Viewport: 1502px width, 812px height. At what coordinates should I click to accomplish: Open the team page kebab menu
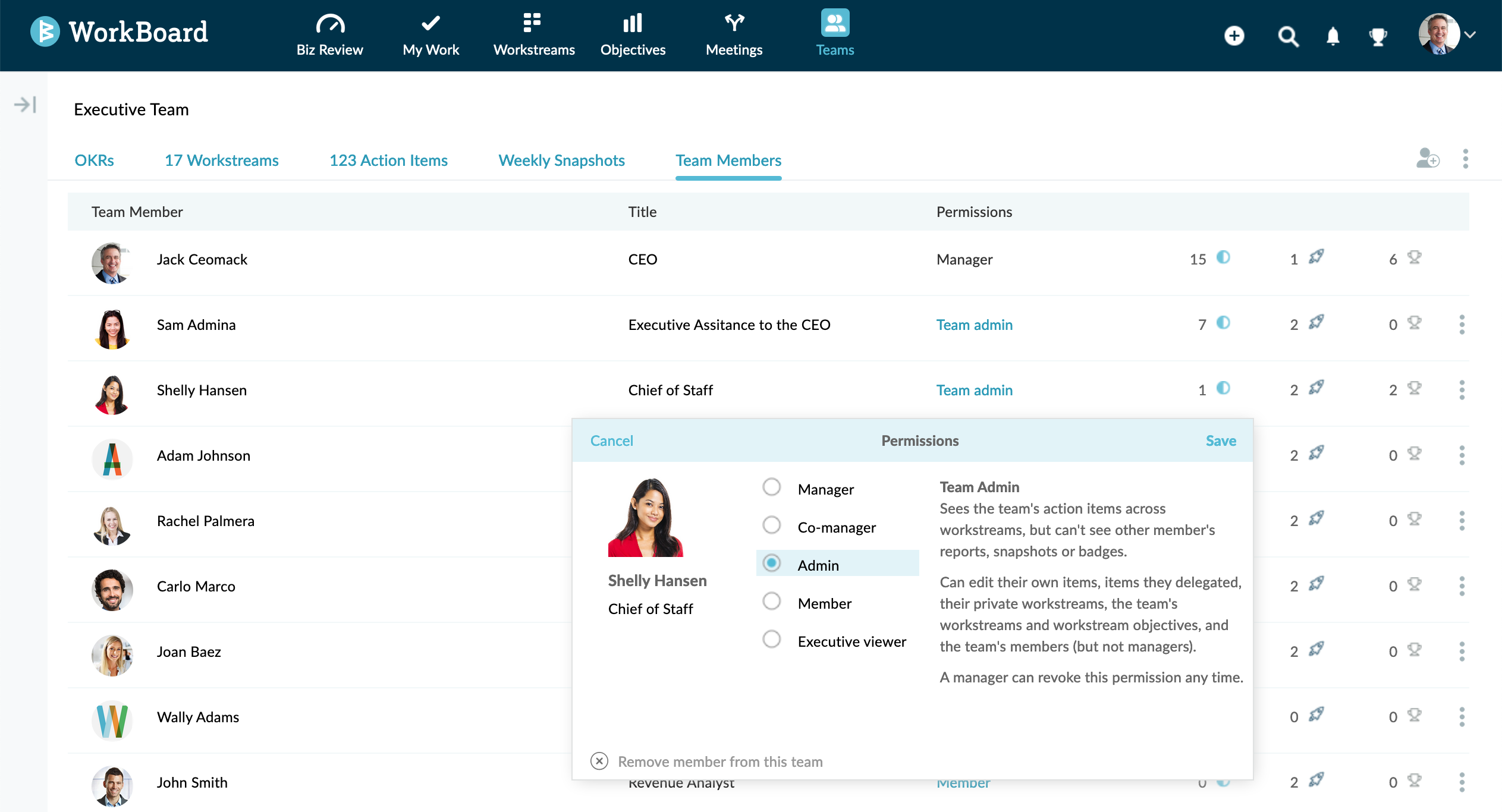coord(1465,159)
